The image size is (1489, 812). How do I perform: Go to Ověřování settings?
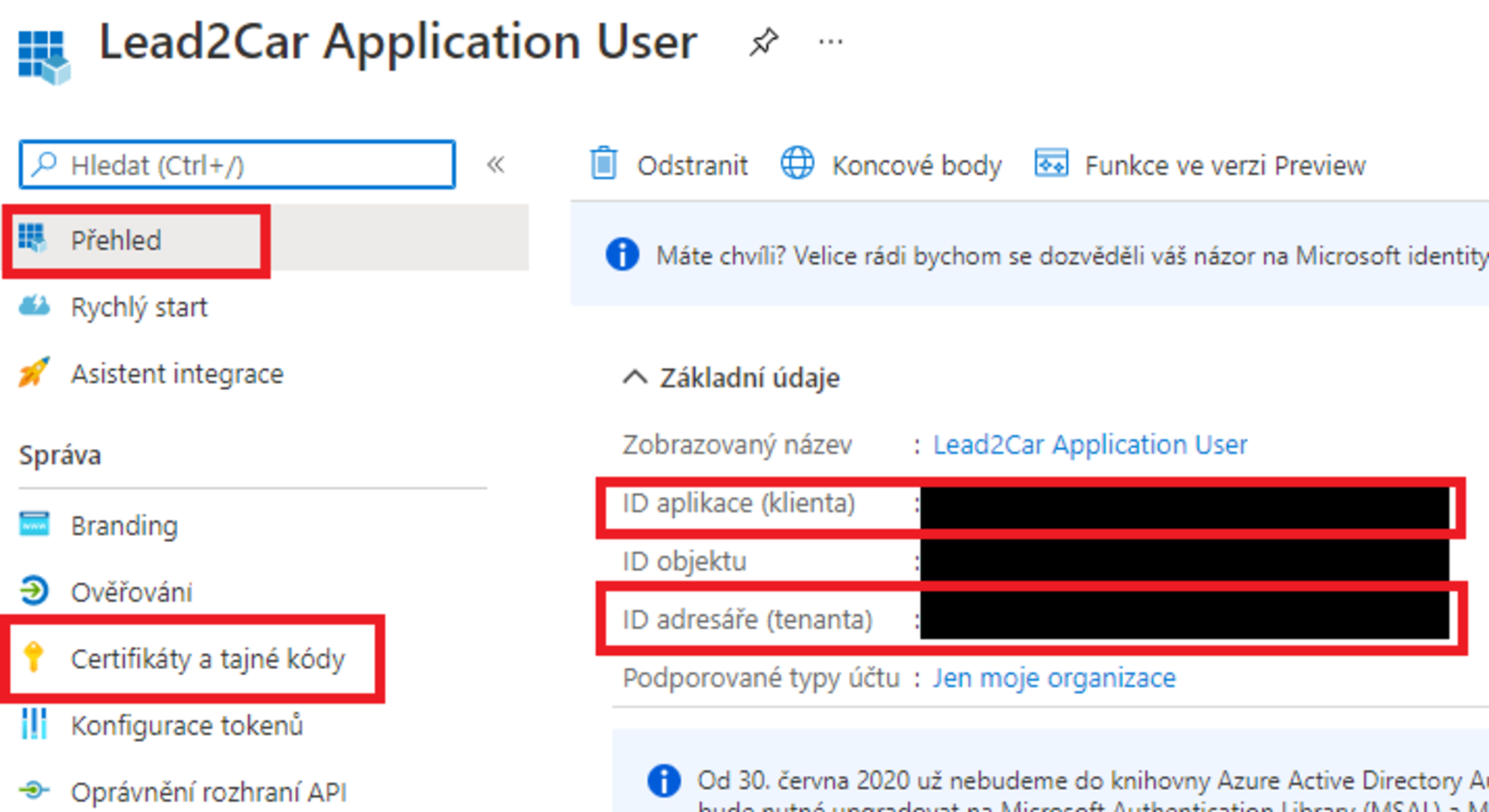coord(132,592)
